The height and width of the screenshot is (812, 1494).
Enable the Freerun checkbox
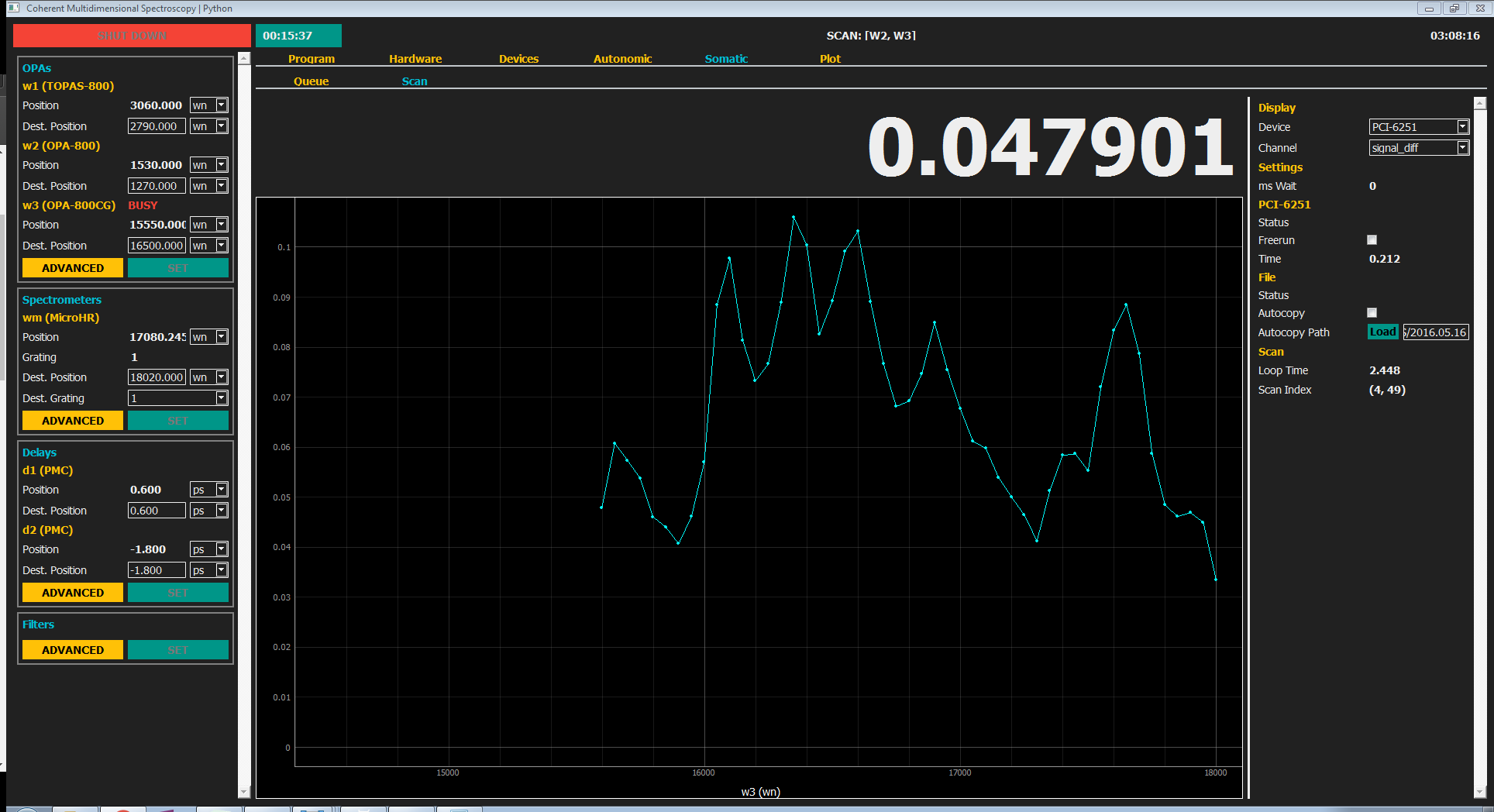[x=1372, y=240]
